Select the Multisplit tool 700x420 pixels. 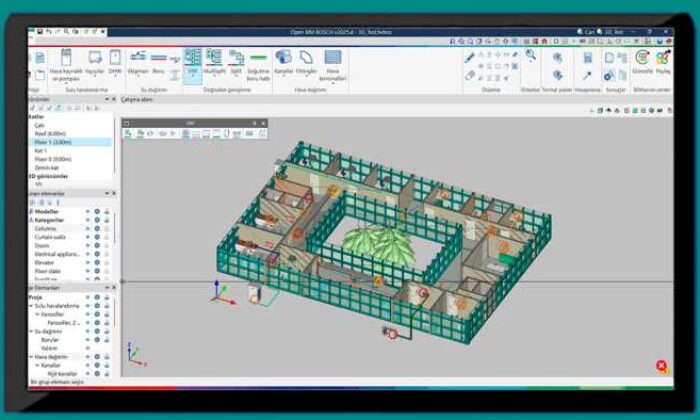[x=214, y=62]
